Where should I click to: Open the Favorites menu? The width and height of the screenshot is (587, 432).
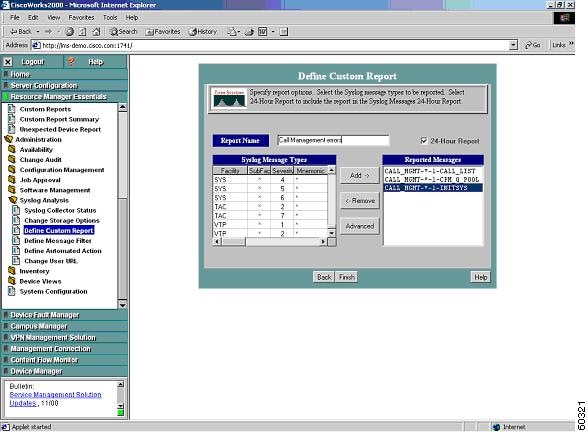pyautogui.click(x=81, y=17)
